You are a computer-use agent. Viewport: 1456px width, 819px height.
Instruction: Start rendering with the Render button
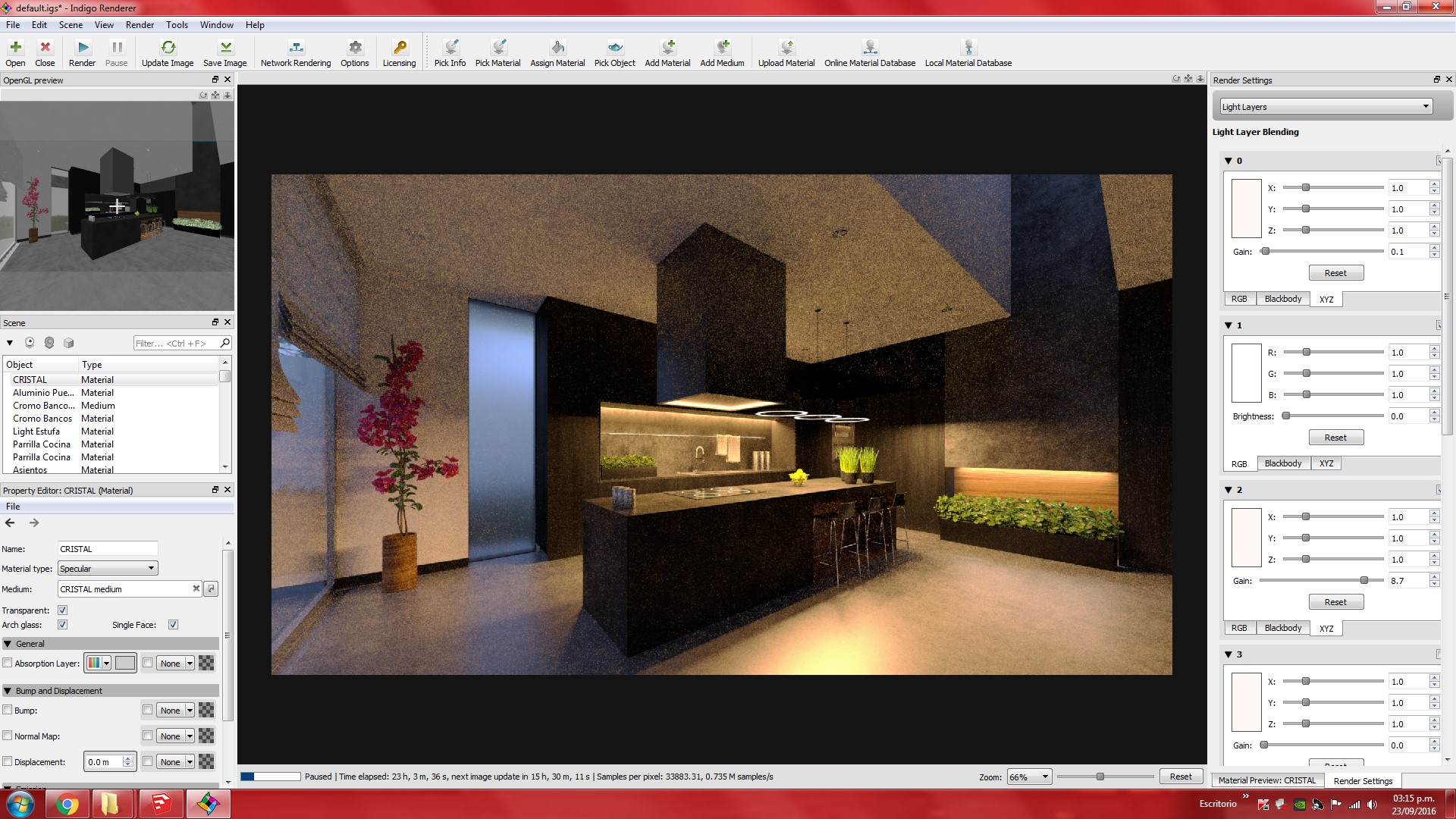pyautogui.click(x=82, y=53)
